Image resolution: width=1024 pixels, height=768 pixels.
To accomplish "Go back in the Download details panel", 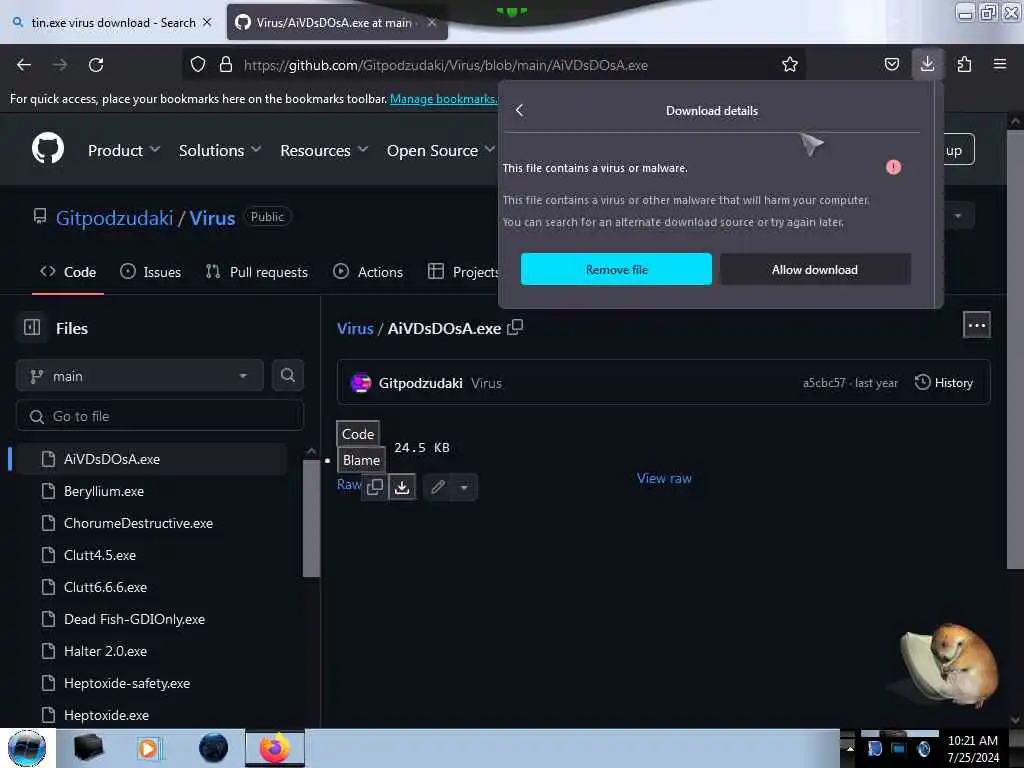I will pyautogui.click(x=520, y=110).
